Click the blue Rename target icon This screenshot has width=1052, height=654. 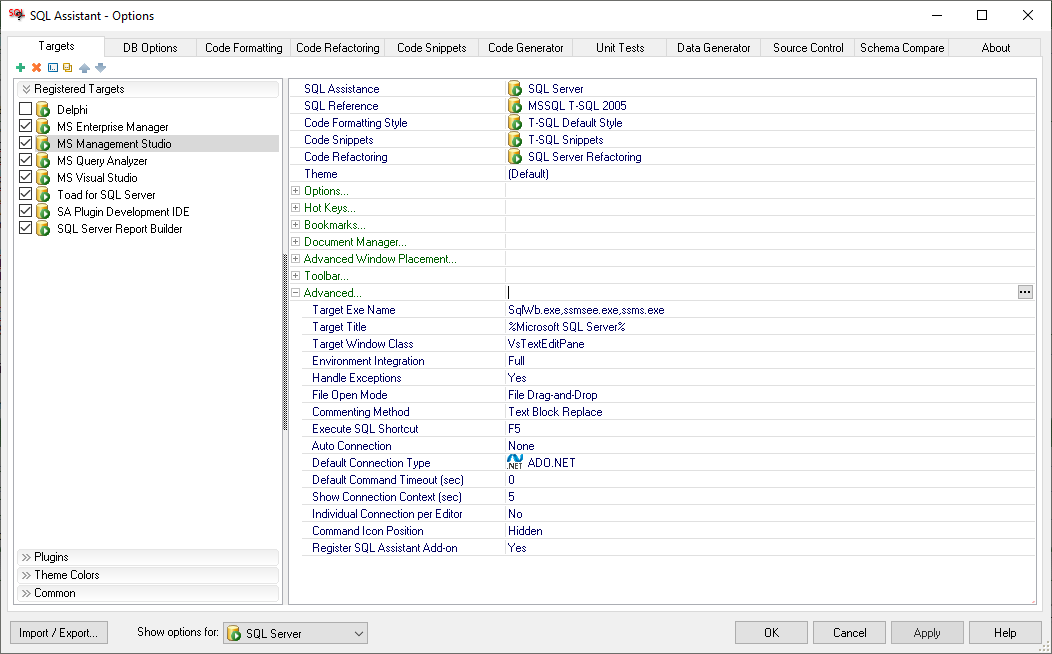52,68
